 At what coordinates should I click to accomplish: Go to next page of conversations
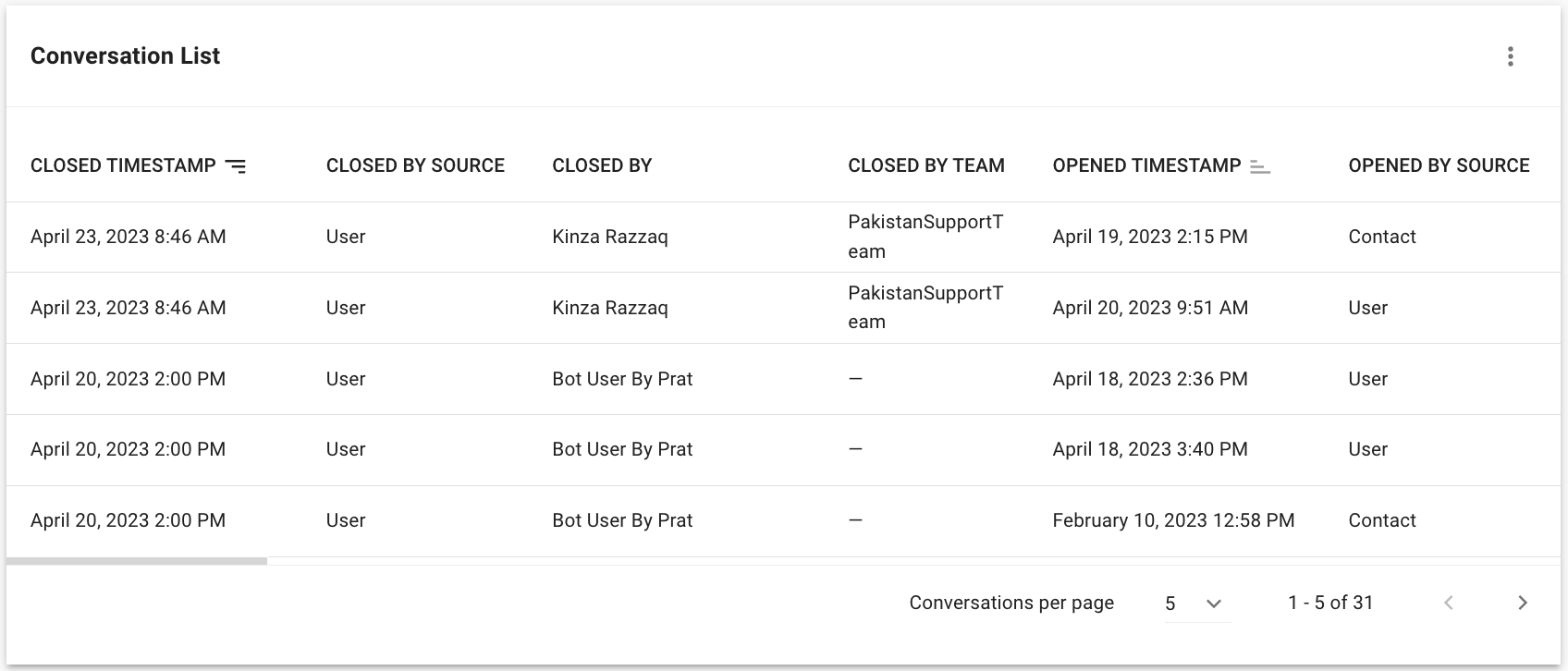click(x=1522, y=604)
